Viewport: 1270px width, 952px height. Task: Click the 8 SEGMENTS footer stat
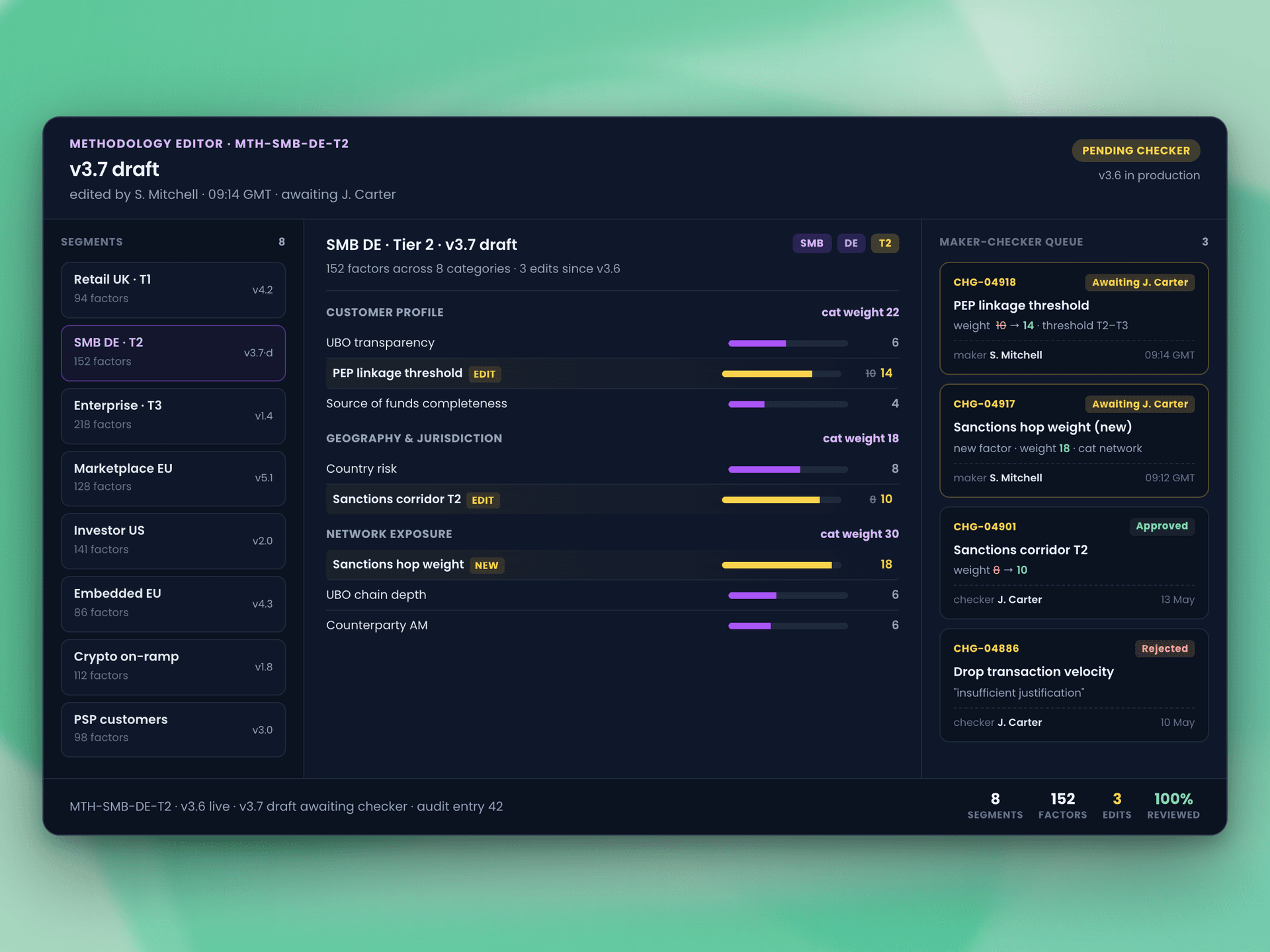(995, 805)
